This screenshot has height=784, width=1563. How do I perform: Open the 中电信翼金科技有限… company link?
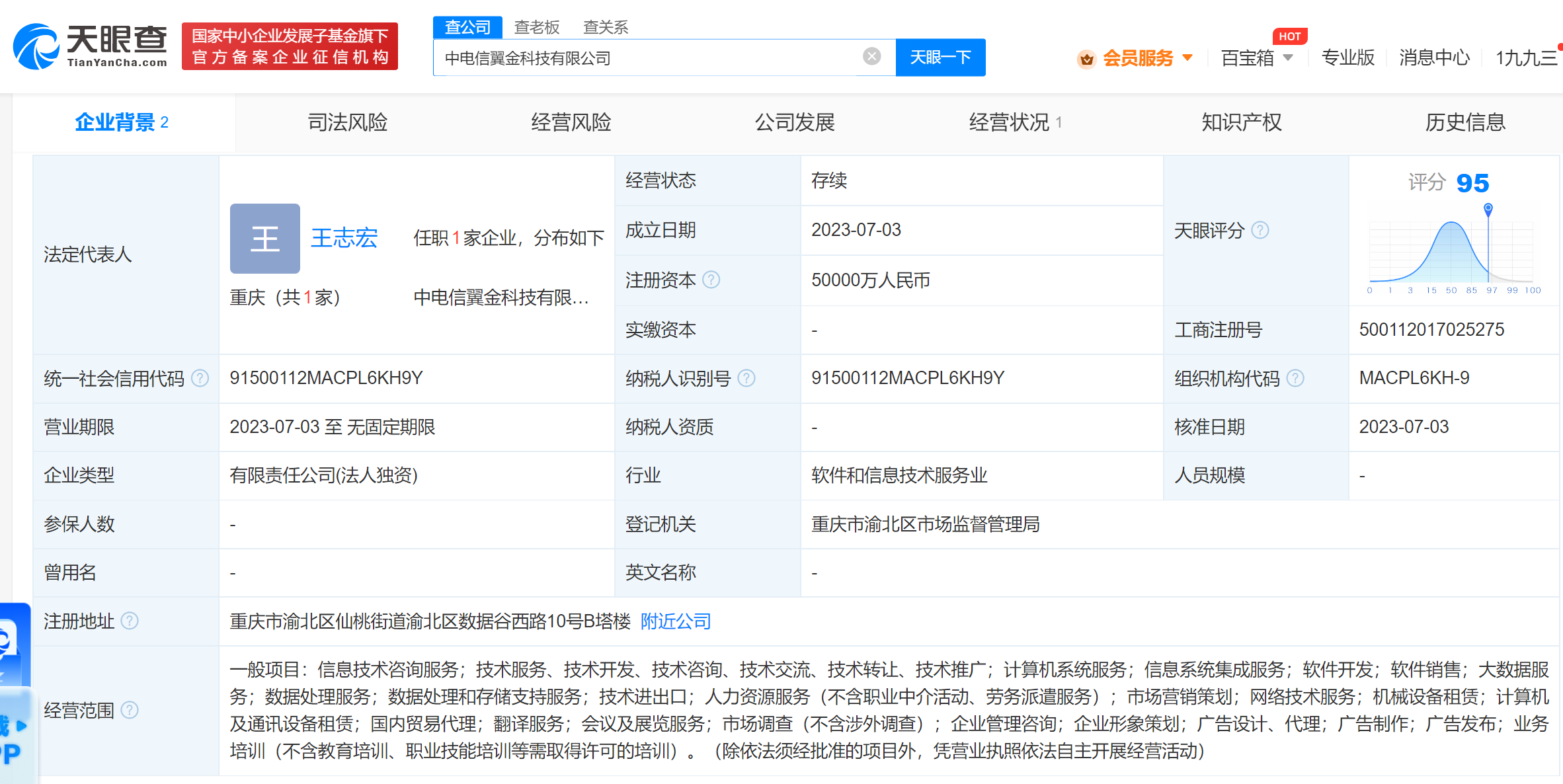point(501,297)
